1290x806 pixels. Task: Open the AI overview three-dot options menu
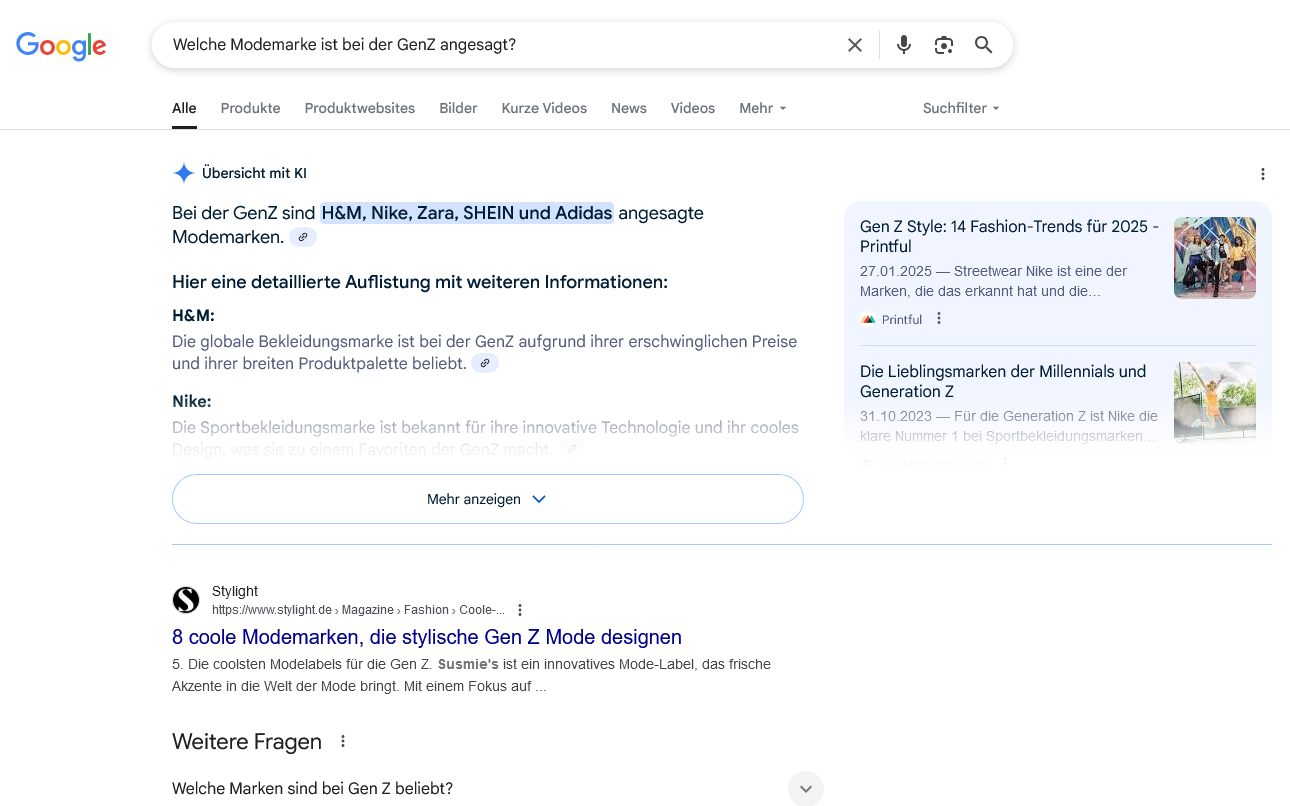[1263, 174]
